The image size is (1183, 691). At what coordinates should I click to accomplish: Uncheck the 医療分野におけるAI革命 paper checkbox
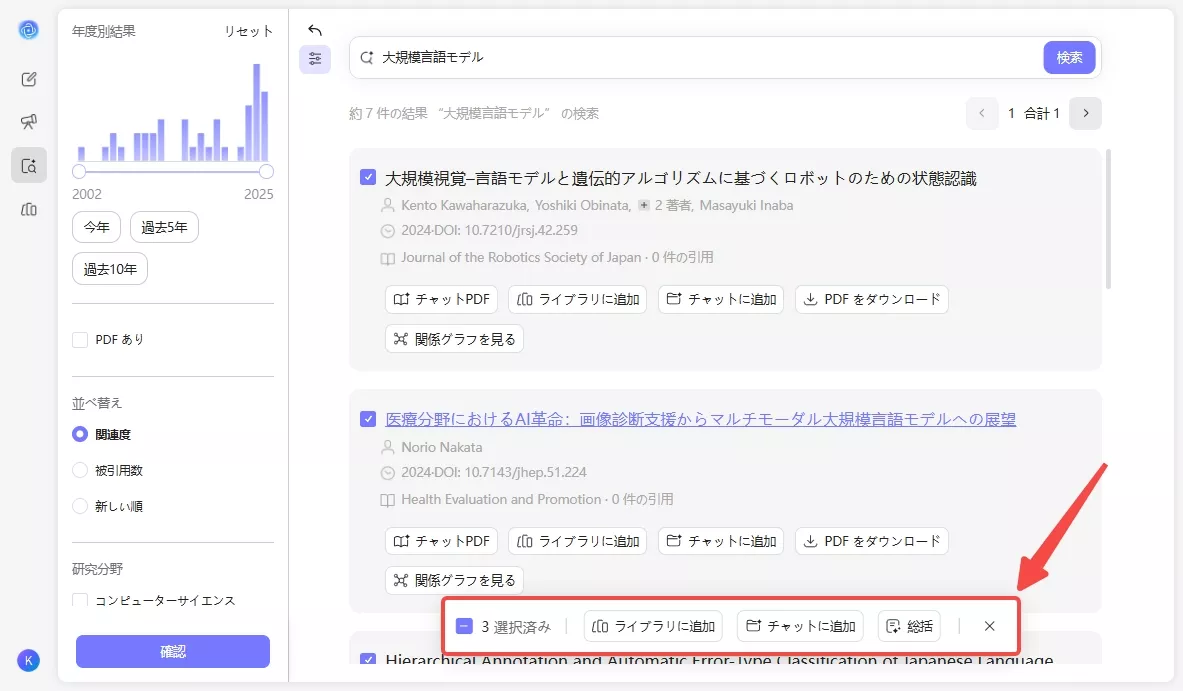(x=367, y=418)
